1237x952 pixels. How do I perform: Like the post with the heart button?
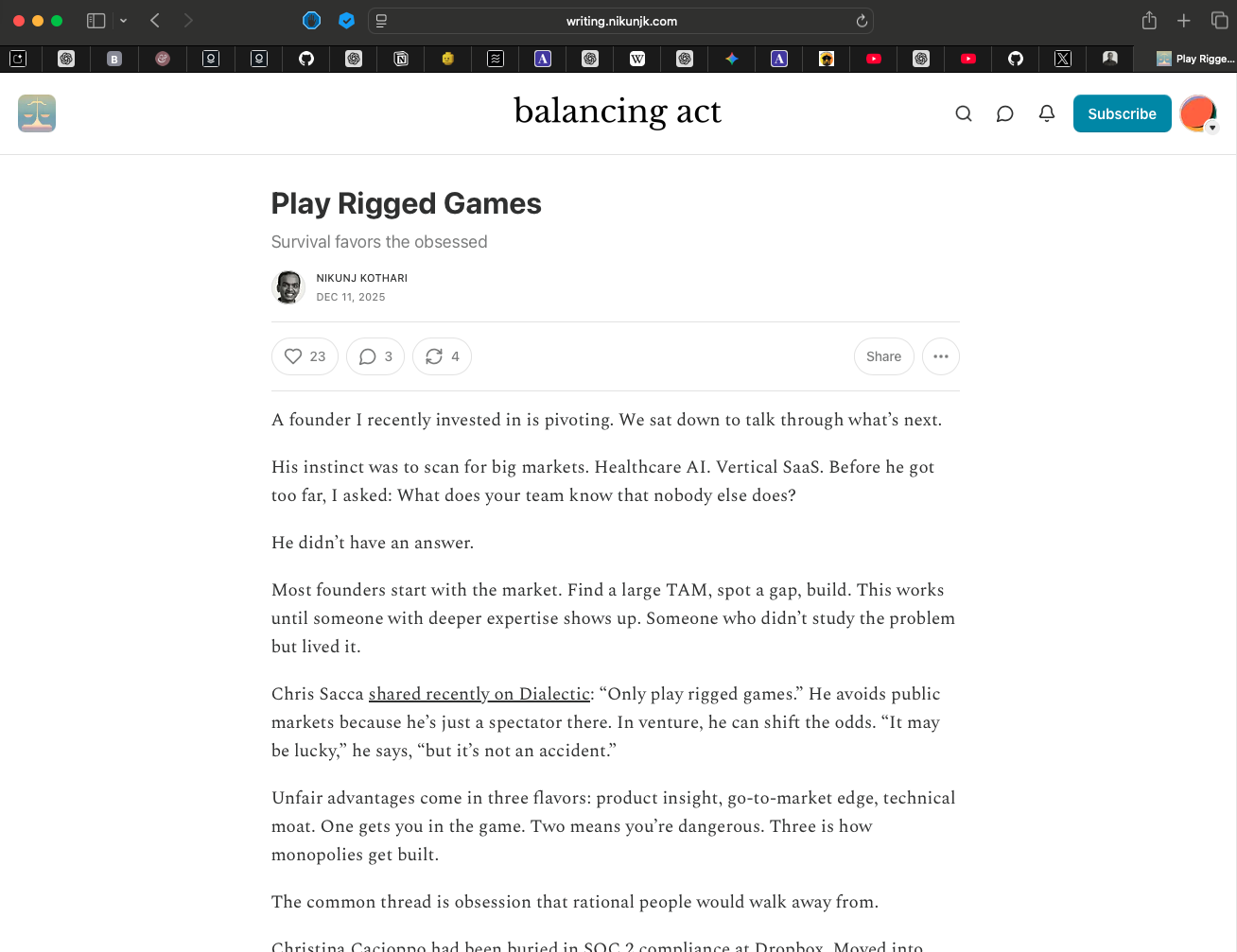pyautogui.click(x=305, y=356)
